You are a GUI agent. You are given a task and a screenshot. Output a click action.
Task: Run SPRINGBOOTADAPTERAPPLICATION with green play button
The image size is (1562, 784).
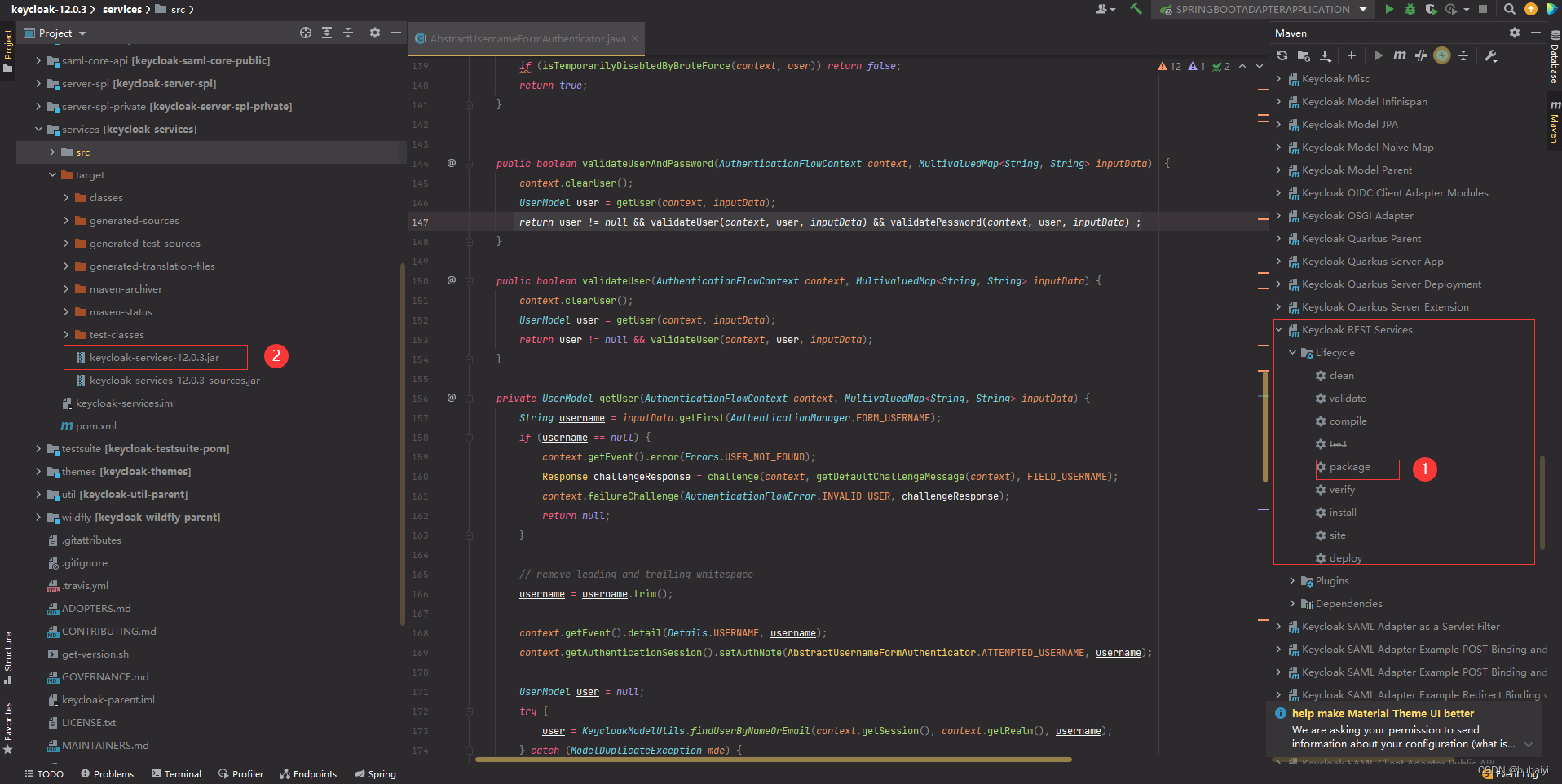click(x=1389, y=10)
